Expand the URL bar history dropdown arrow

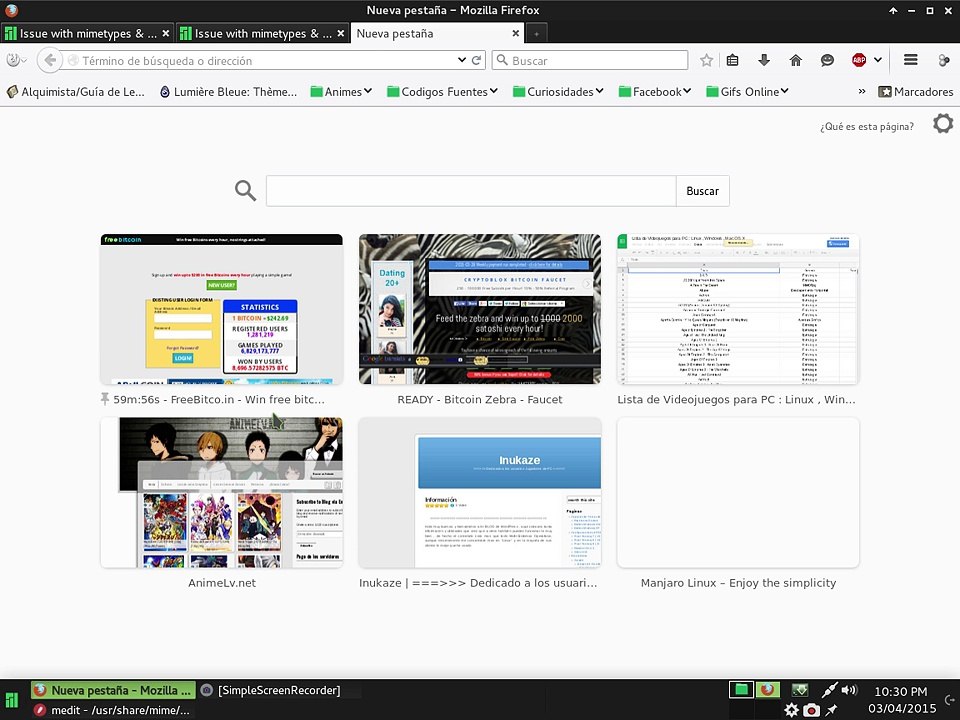tap(462, 60)
